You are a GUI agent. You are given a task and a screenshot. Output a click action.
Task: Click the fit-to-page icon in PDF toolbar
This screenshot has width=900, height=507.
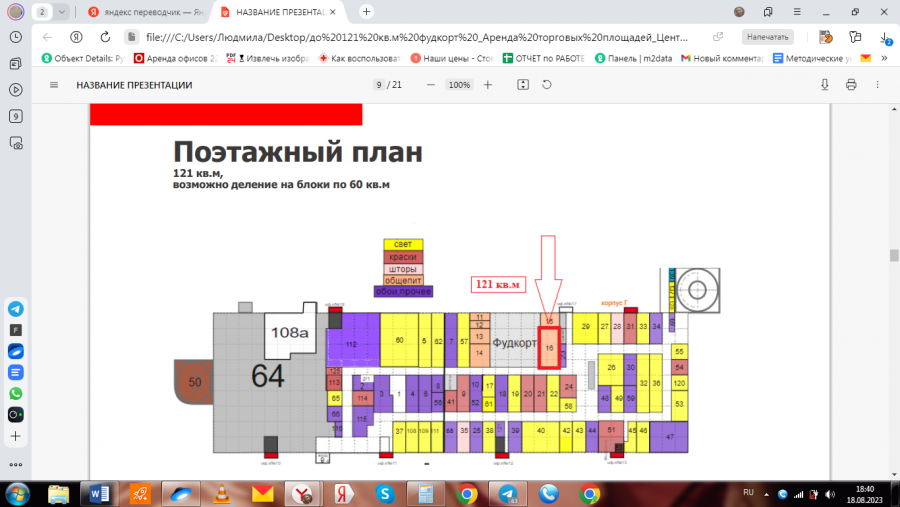[x=523, y=85]
